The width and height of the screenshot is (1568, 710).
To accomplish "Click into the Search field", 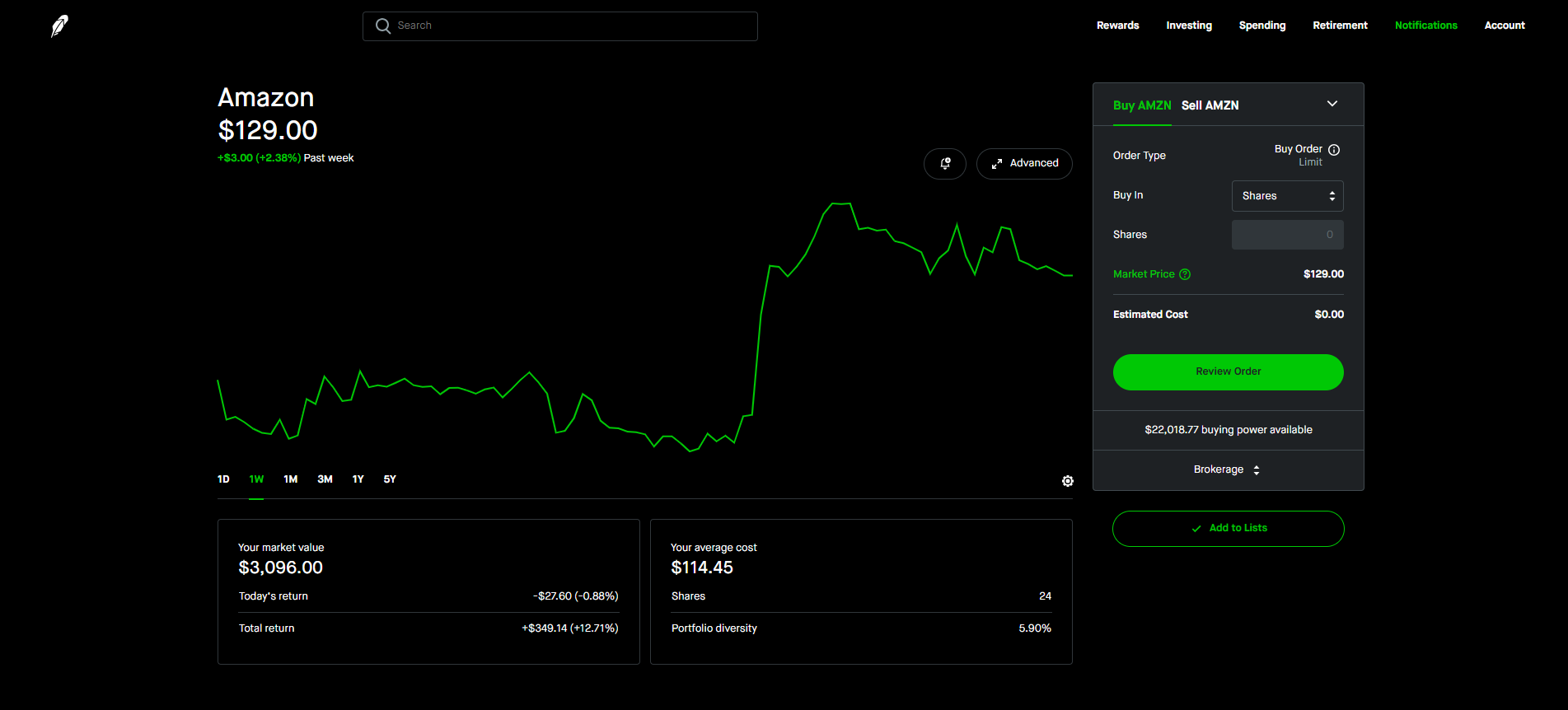I will point(560,26).
